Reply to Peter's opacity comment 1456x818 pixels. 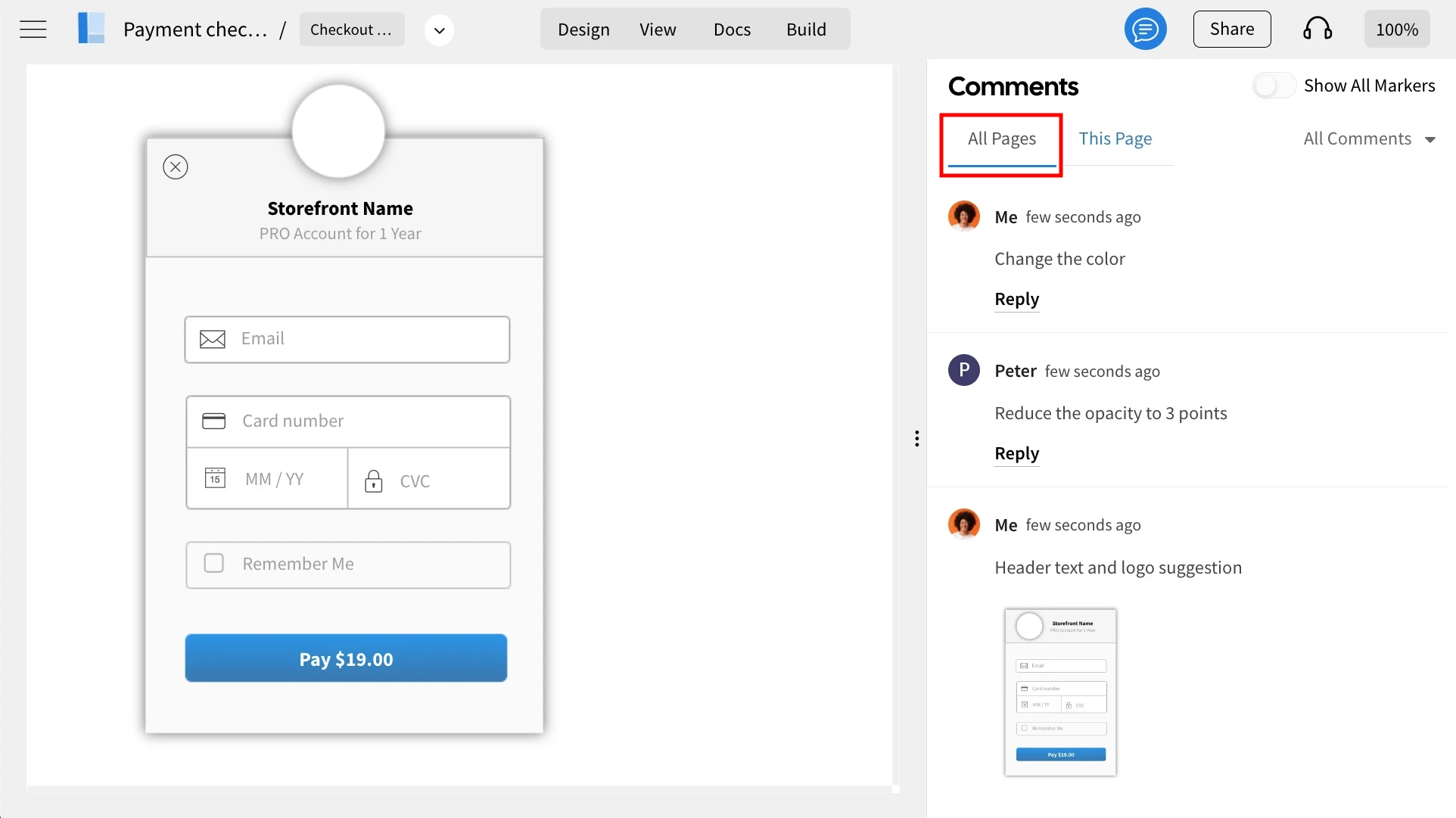pos(1016,453)
